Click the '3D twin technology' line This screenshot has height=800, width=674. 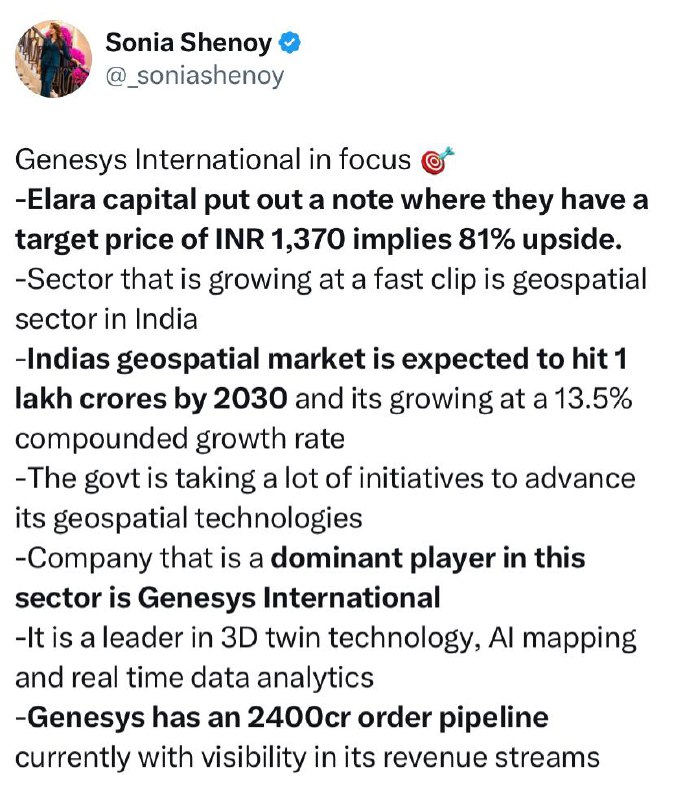point(326,638)
